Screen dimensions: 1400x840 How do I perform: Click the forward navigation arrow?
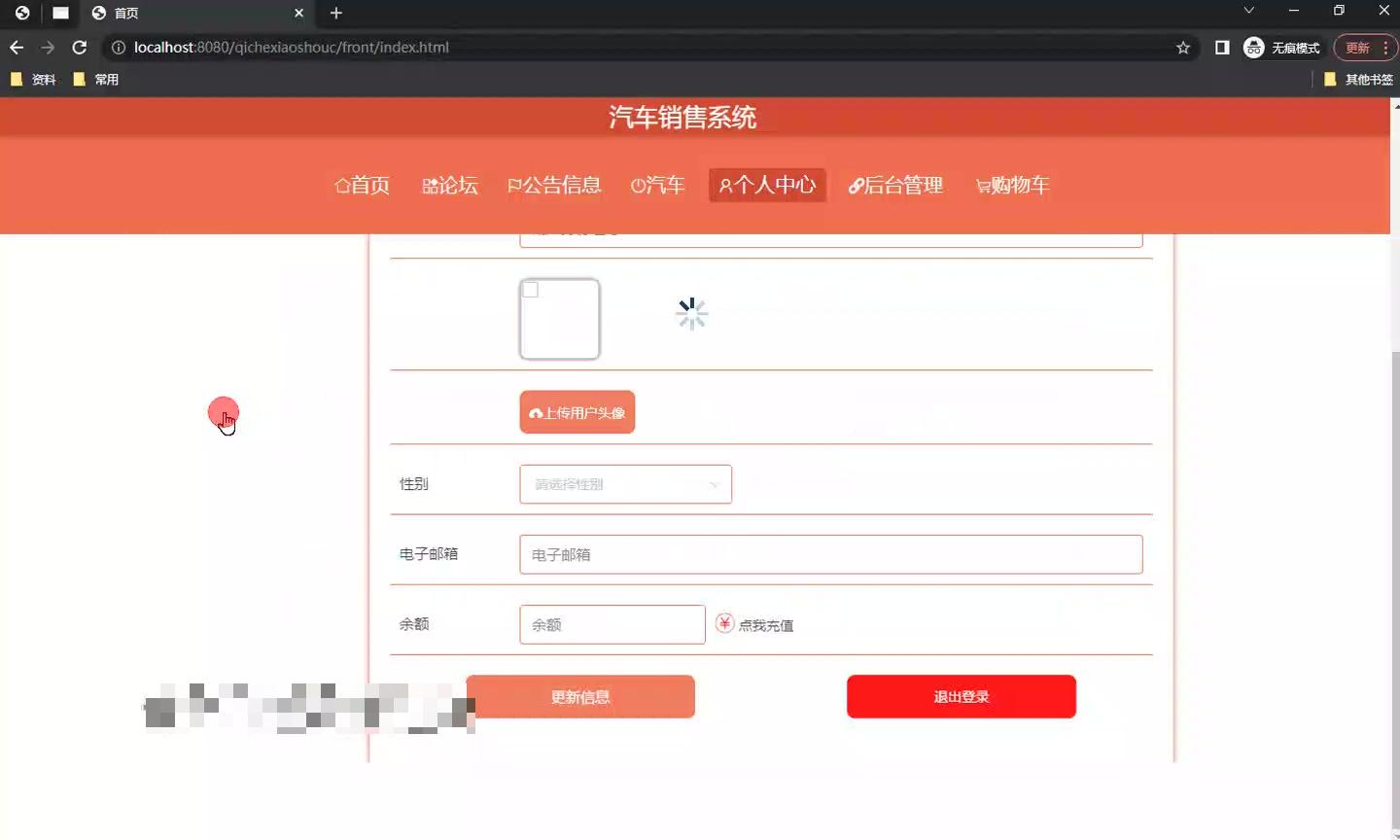coord(48,47)
